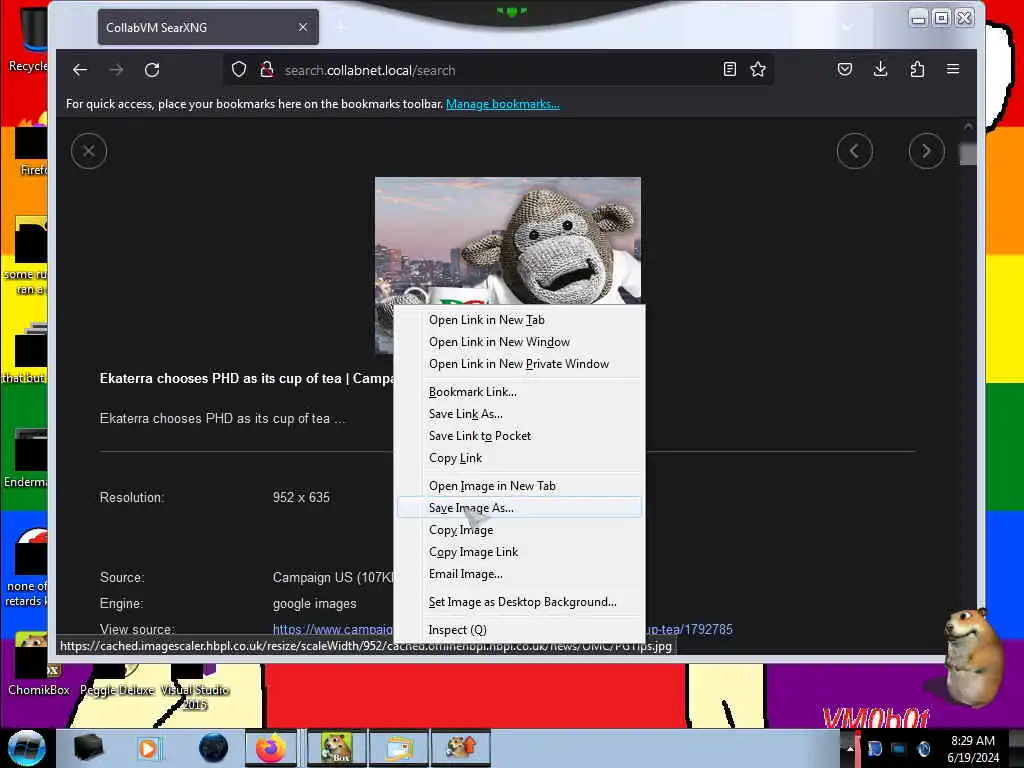Click the Ekaterra chooses PHD title heading
Viewport: 1024px width, 768px height.
coord(247,379)
